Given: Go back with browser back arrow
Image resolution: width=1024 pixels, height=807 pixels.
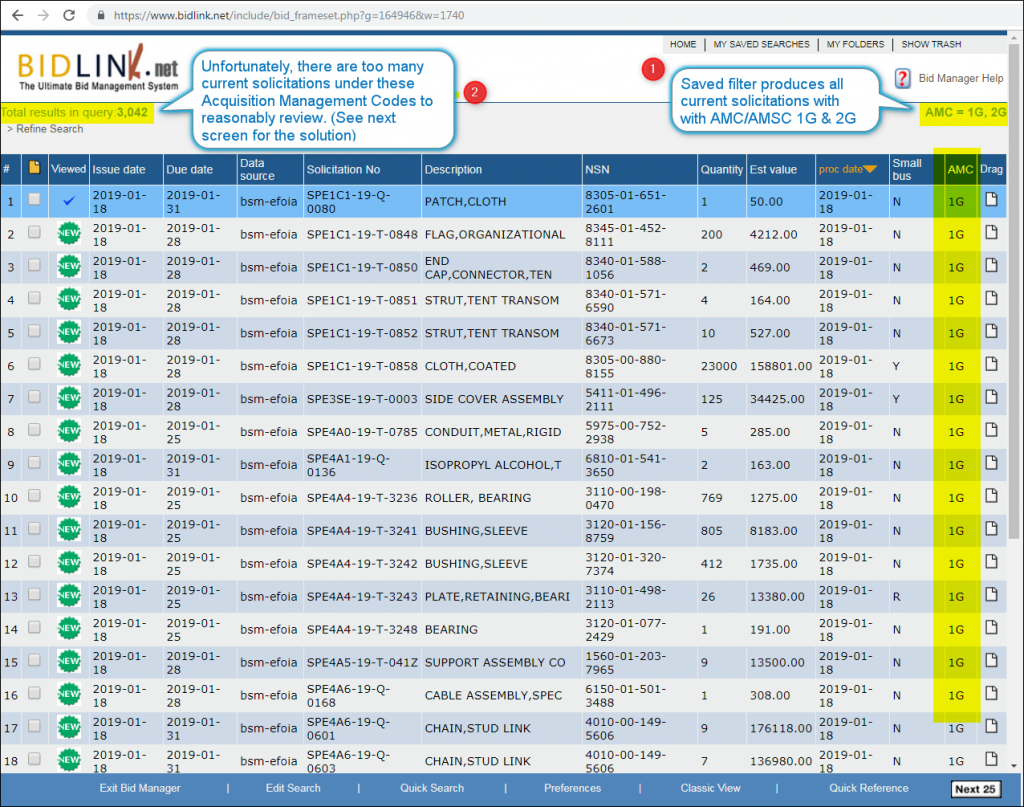Looking at the screenshot, I should 18,15.
